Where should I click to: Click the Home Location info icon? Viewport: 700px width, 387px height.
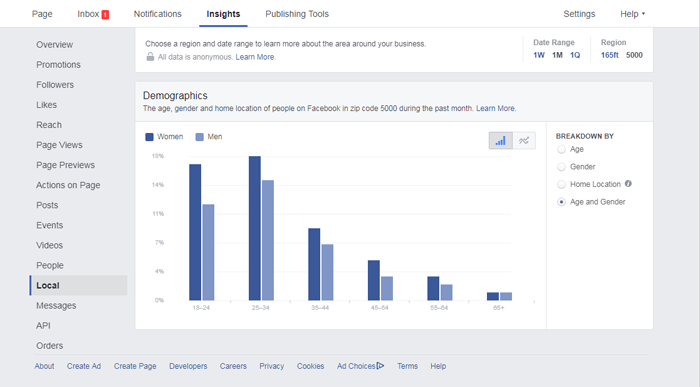pos(628,183)
